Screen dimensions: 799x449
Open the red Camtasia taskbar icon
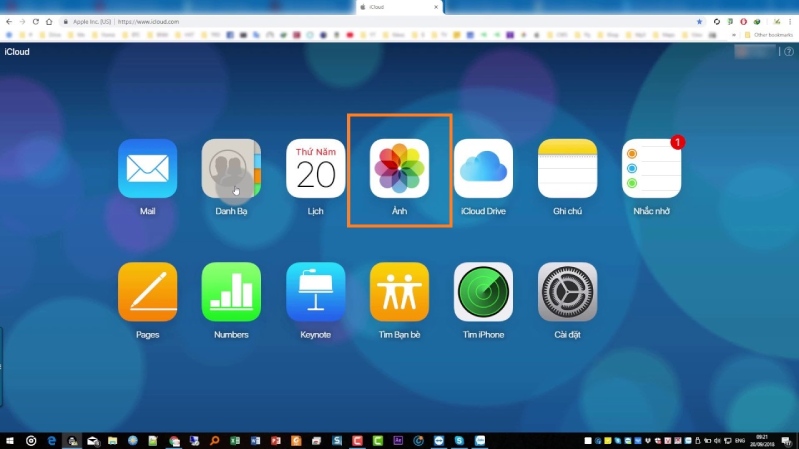click(x=357, y=441)
